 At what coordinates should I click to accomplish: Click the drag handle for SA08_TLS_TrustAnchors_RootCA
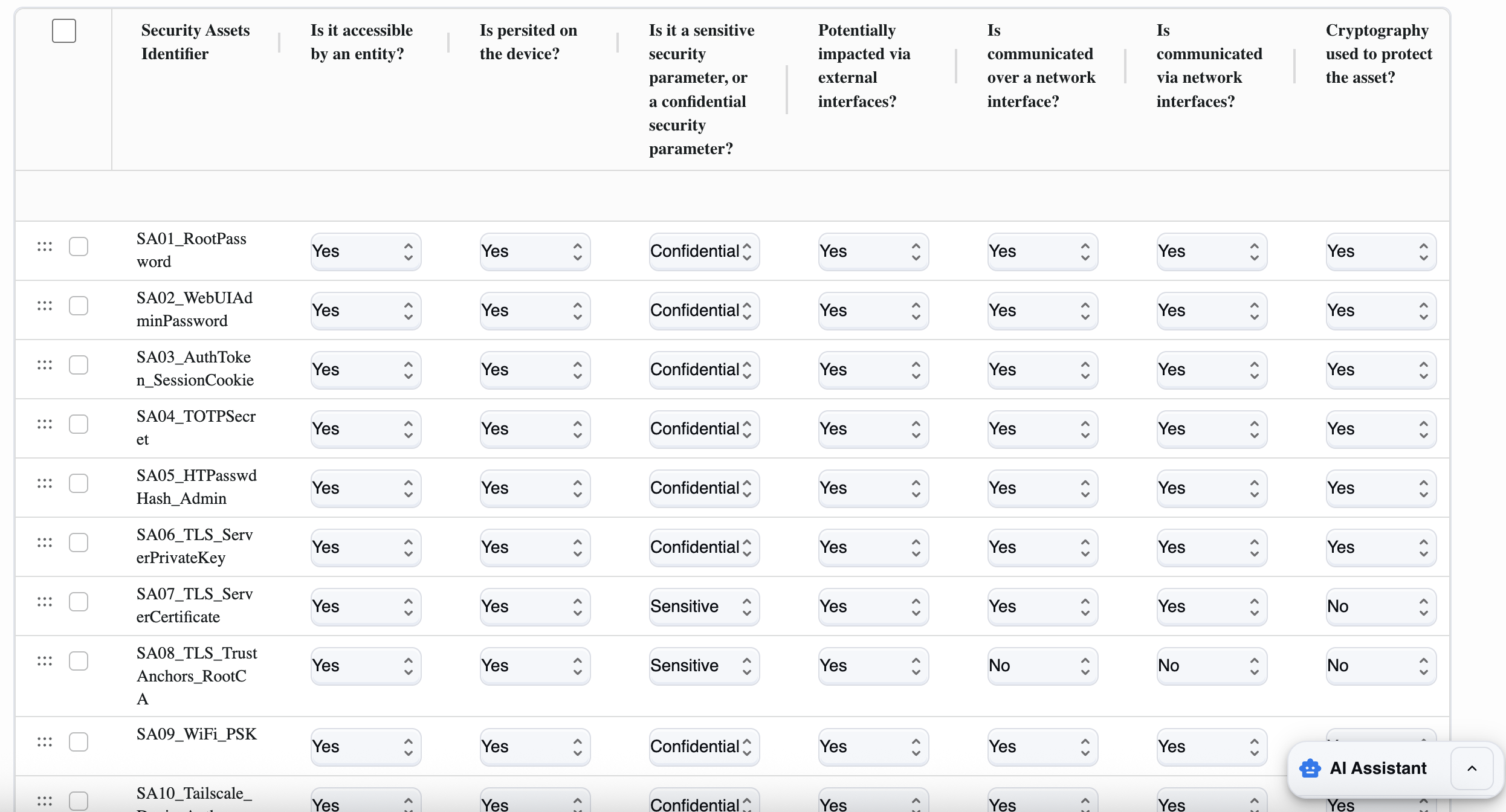coord(44,660)
